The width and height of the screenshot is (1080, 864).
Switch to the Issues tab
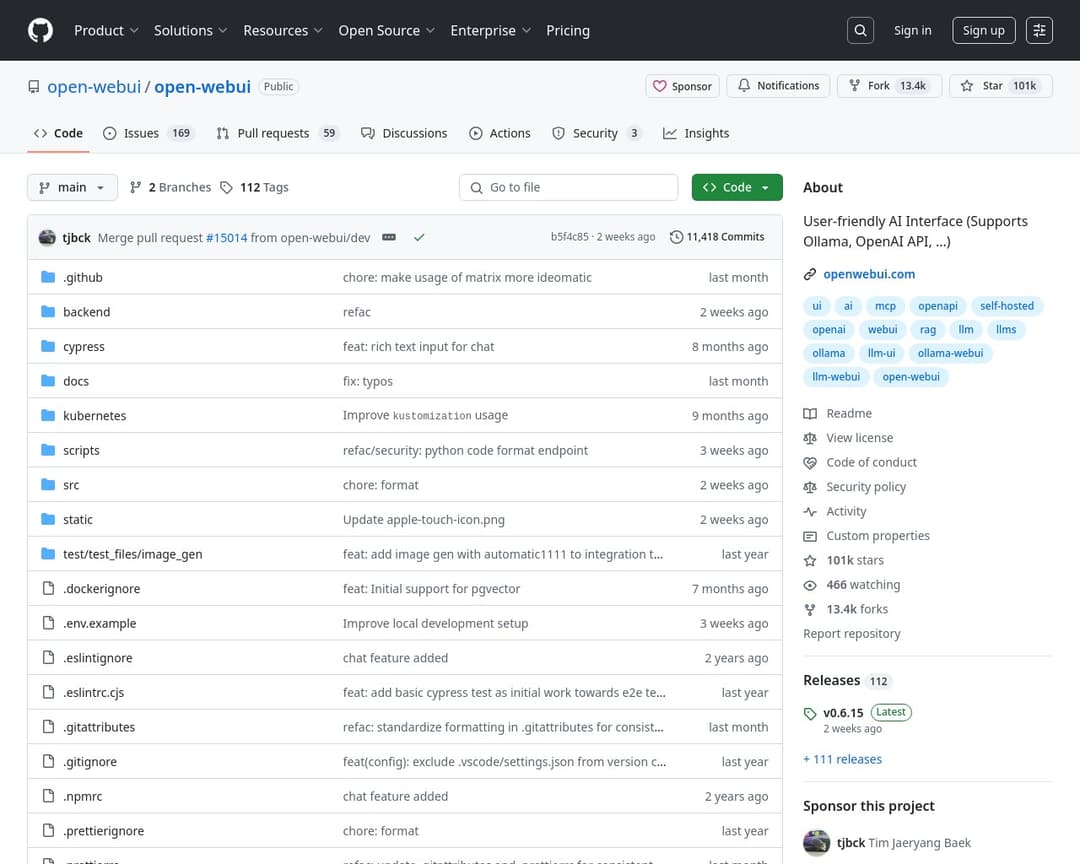click(149, 133)
